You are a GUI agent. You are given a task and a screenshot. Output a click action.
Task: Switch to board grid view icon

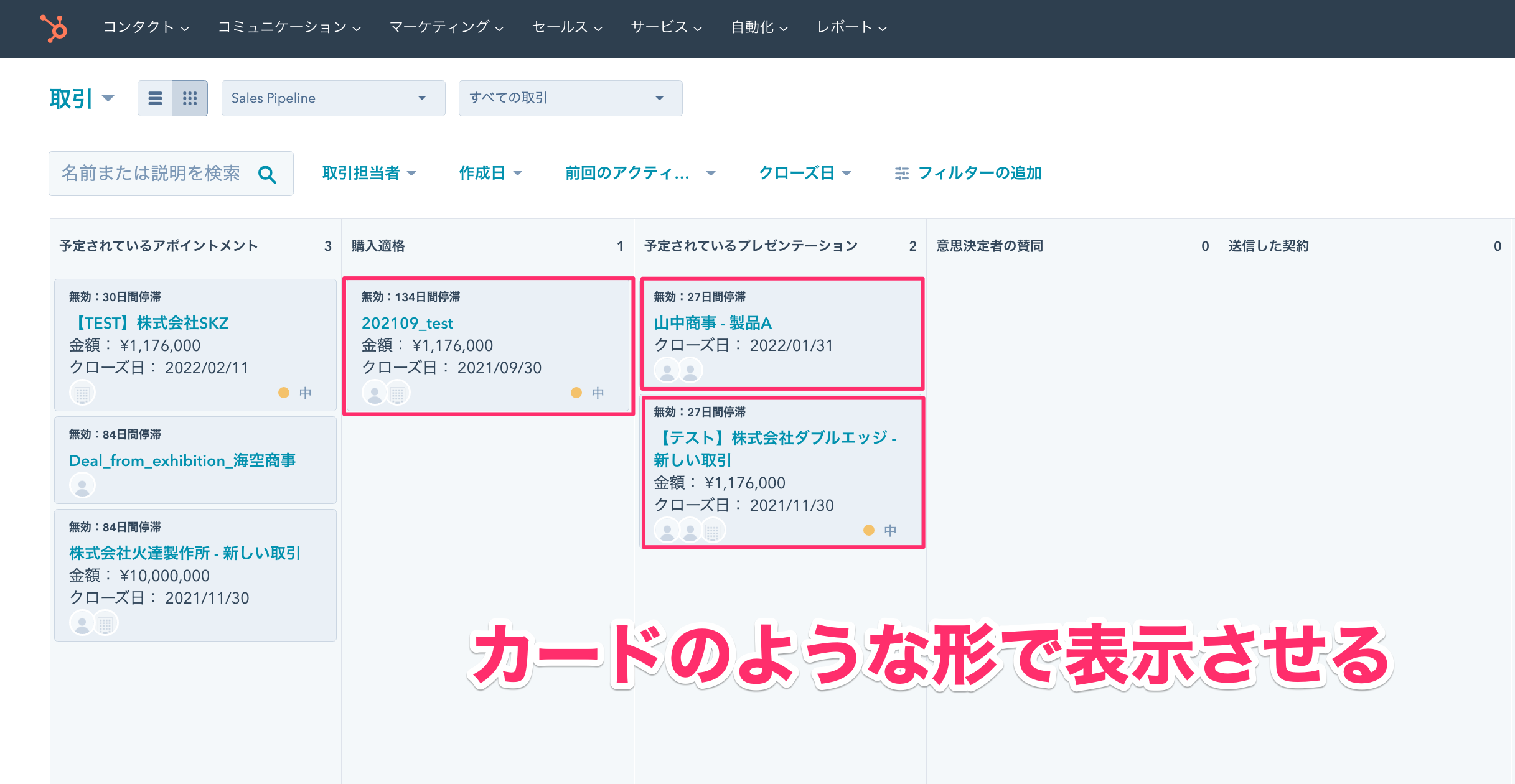tap(190, 98)
